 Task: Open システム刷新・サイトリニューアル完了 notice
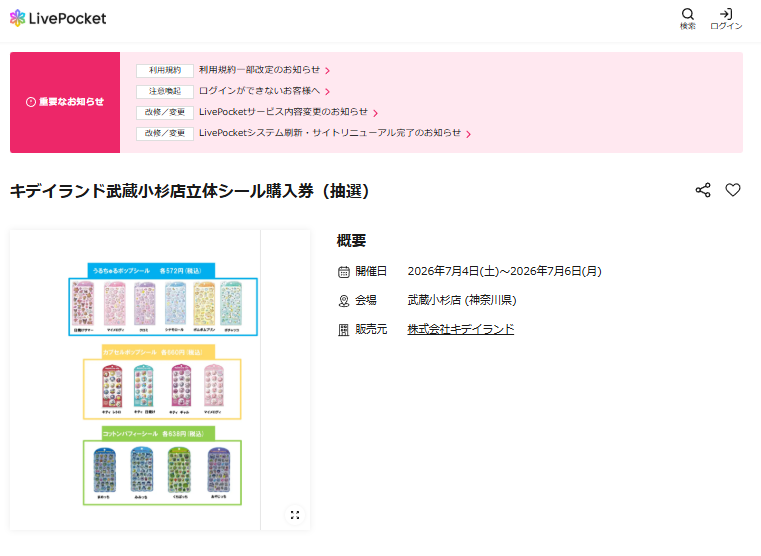tap(330, 133)
